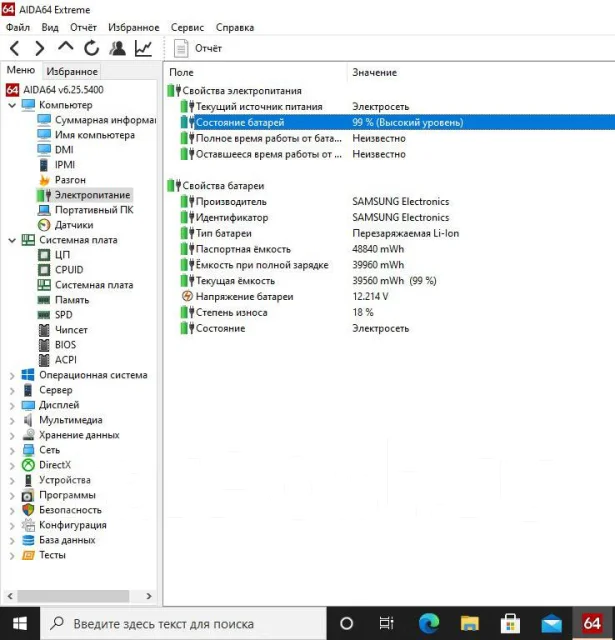Click the Портативный ПК laptop icon
This screenshot has height=640, width=615.
click(44, 210)
